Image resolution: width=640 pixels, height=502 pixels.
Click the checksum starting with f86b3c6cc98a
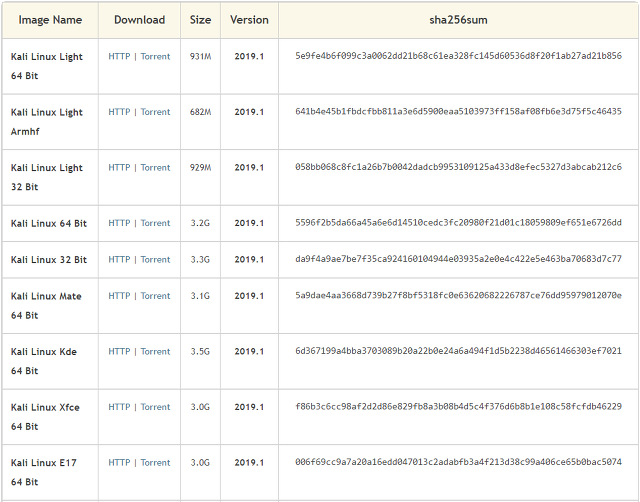point(458,406)
